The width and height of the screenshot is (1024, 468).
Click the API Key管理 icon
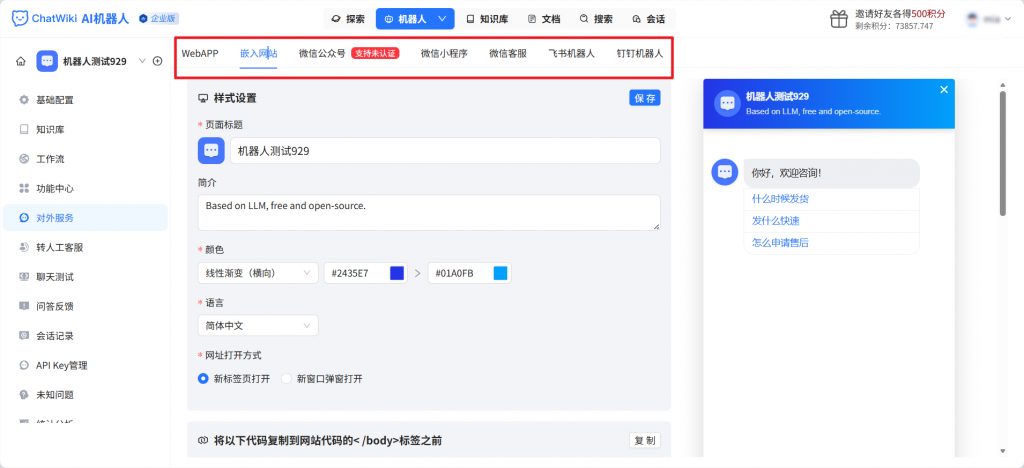pos(24,366)
